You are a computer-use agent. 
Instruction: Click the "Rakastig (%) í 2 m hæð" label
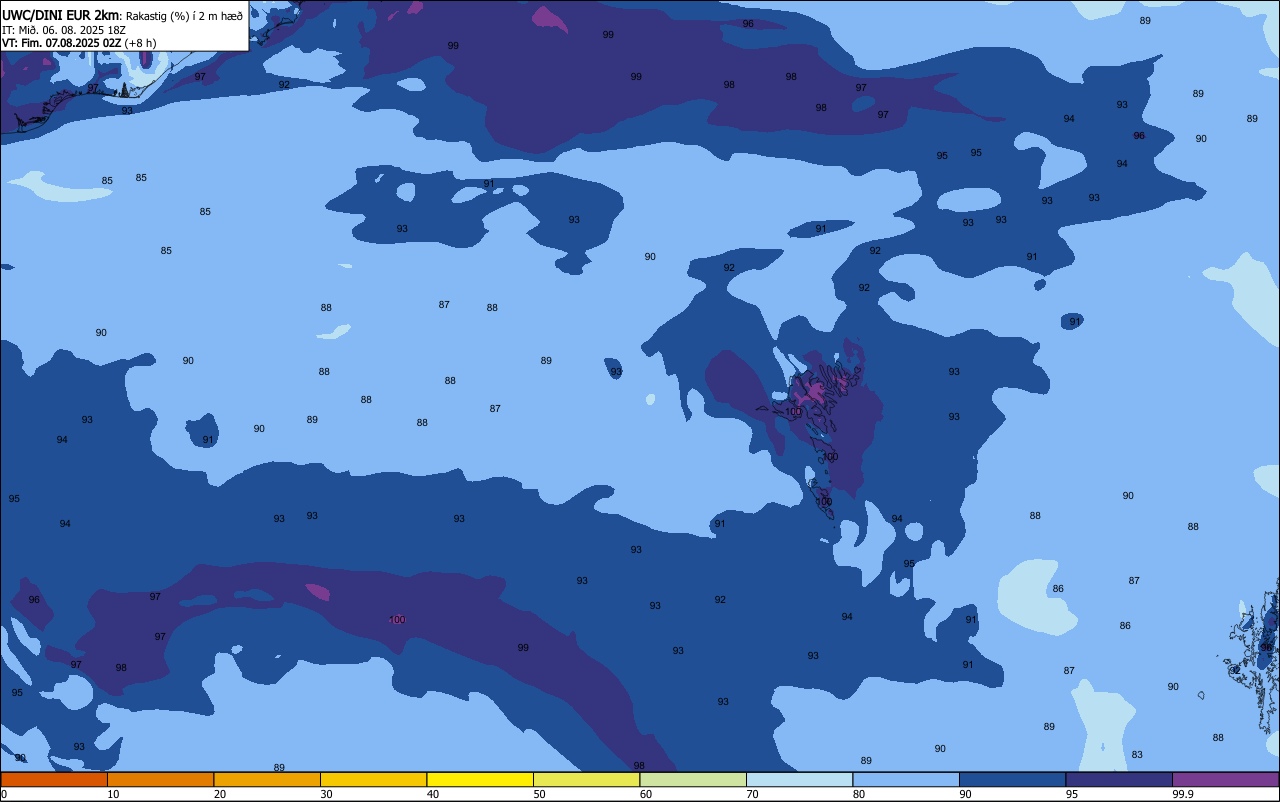point(184,16)
